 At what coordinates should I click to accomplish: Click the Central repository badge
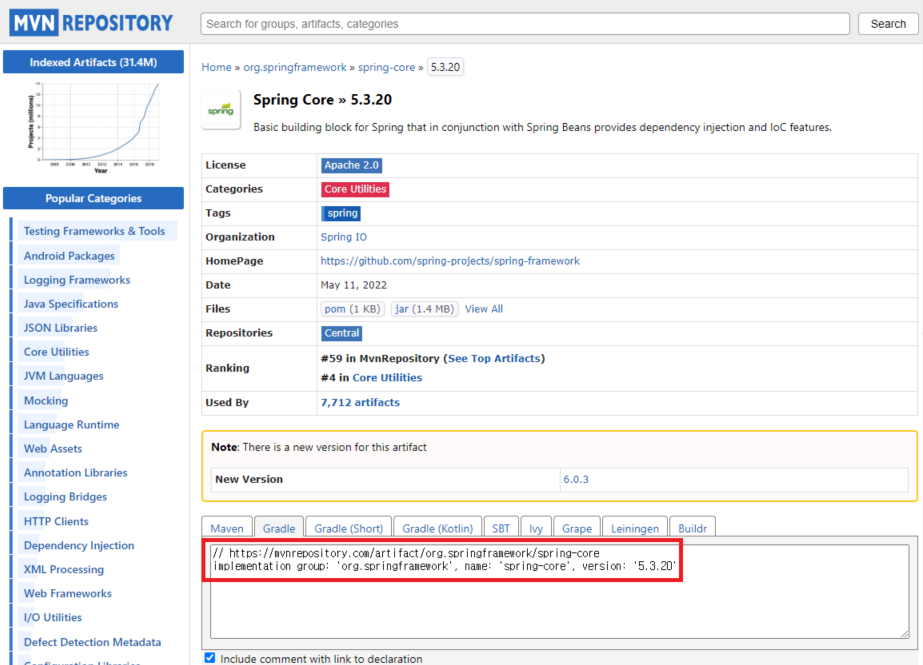[x=341, y=333]
